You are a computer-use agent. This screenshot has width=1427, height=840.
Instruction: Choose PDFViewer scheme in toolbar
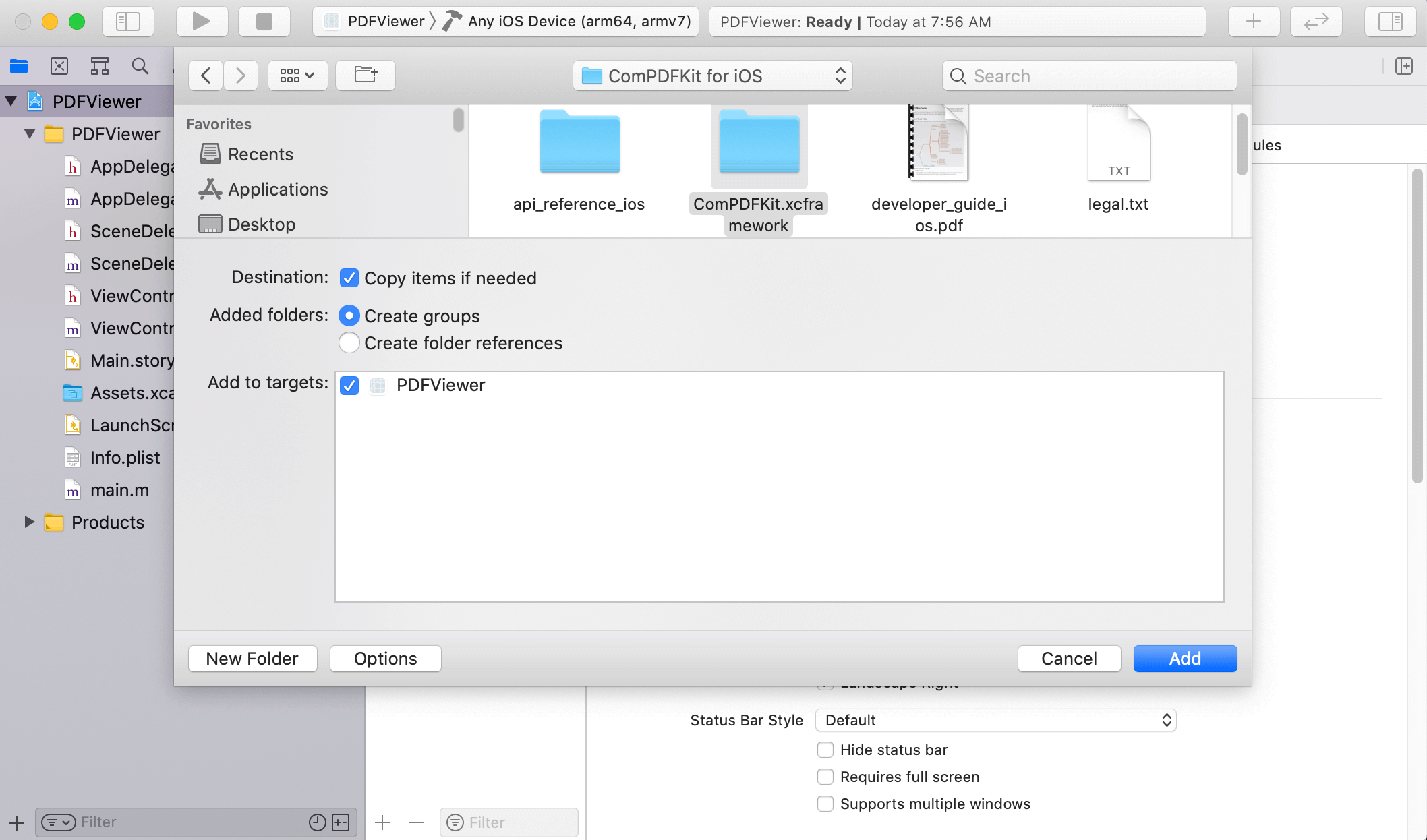(x=375, y=22)
